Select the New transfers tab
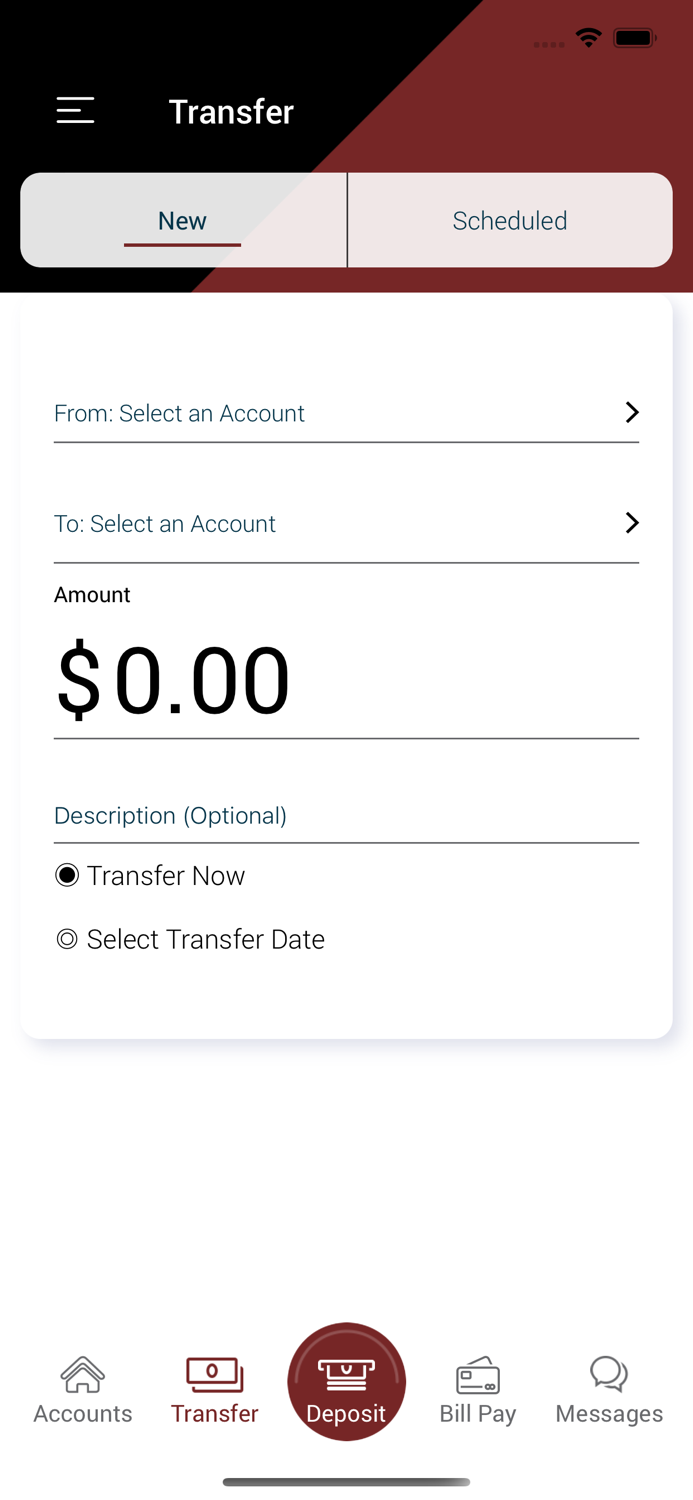The width and height of the screenshot is (693, 1500). 183,220
